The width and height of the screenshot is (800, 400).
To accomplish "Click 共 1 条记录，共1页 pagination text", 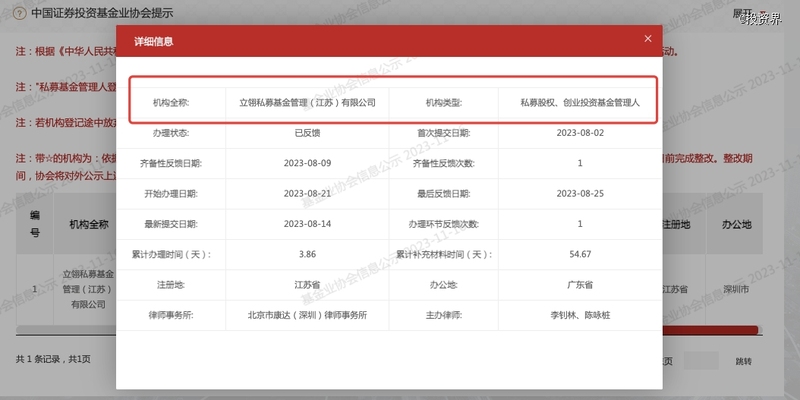I will (x=53, y=359).
